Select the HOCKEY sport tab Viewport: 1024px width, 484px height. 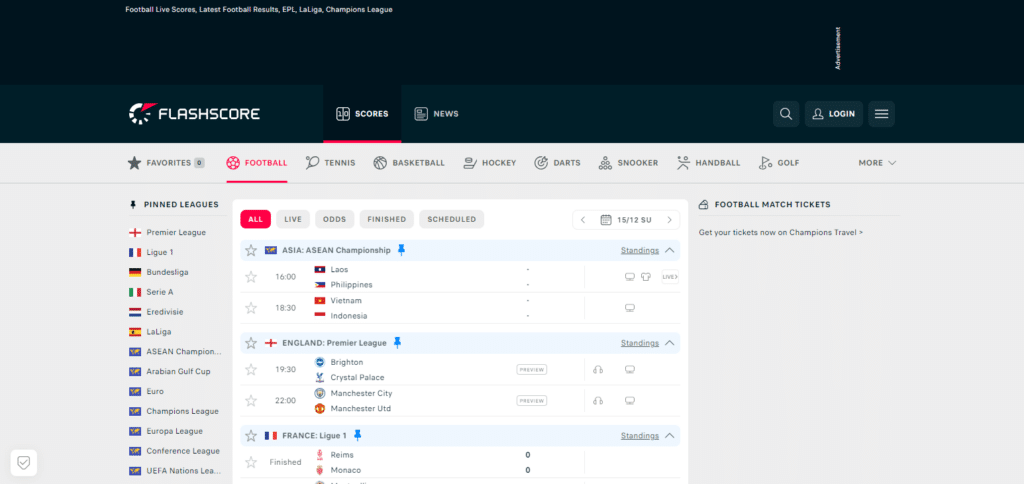pos(490,163)
